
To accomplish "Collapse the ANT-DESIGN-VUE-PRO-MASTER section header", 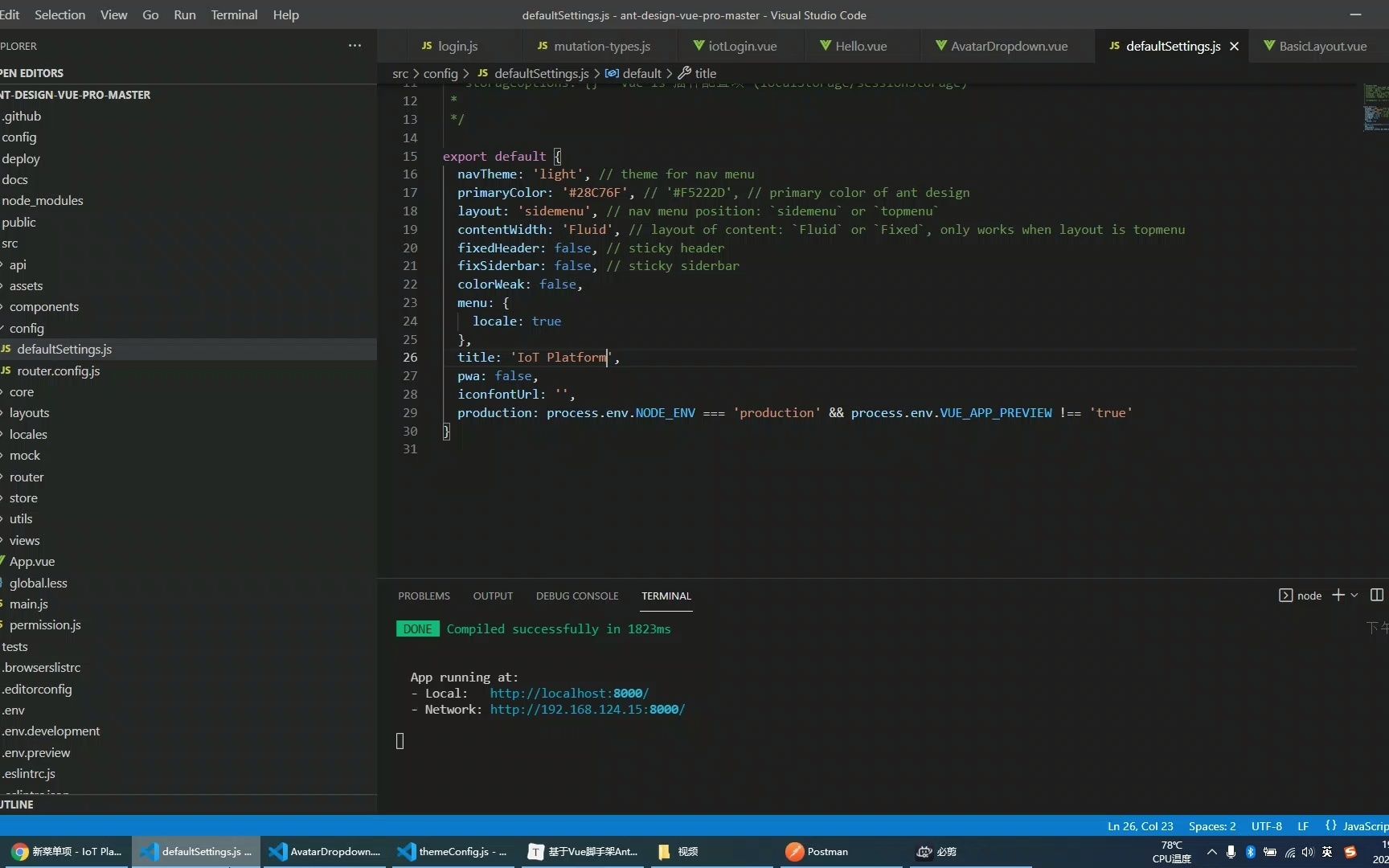I will 188,95.
